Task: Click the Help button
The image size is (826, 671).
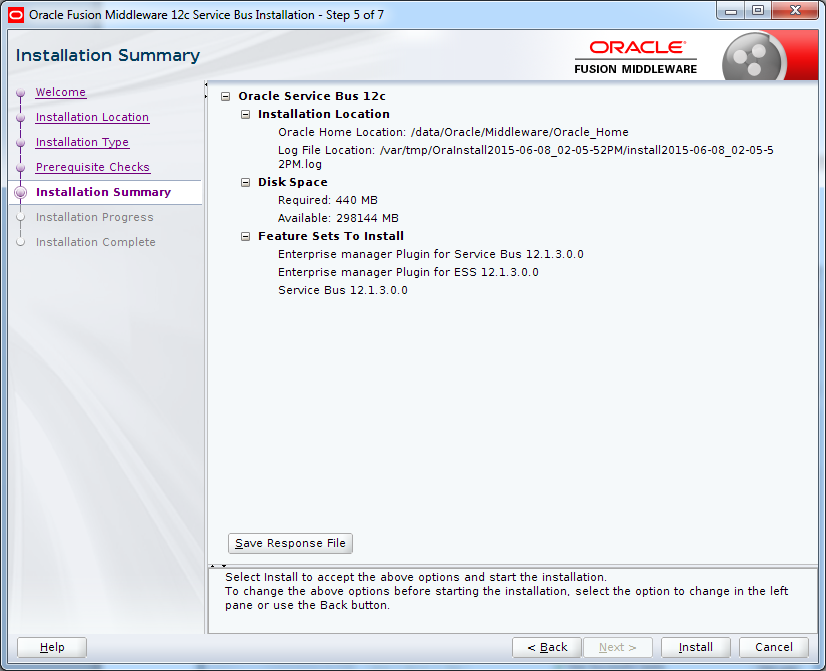Action: click(x=52, y=647)
